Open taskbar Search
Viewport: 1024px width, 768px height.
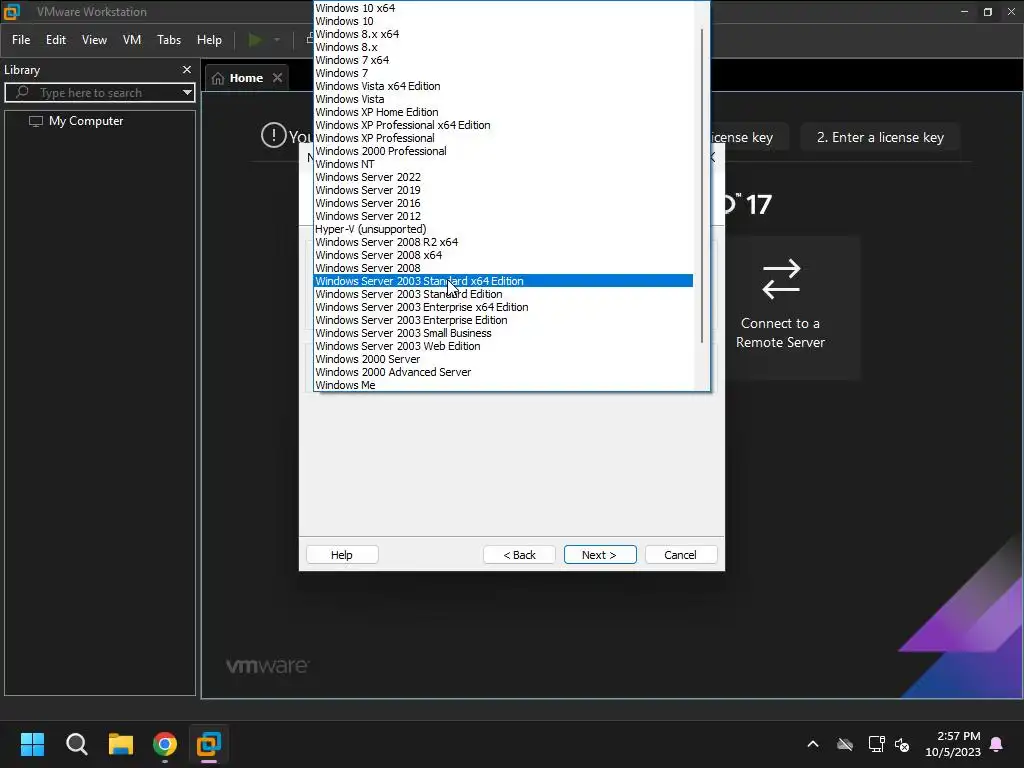coord(76,744)
